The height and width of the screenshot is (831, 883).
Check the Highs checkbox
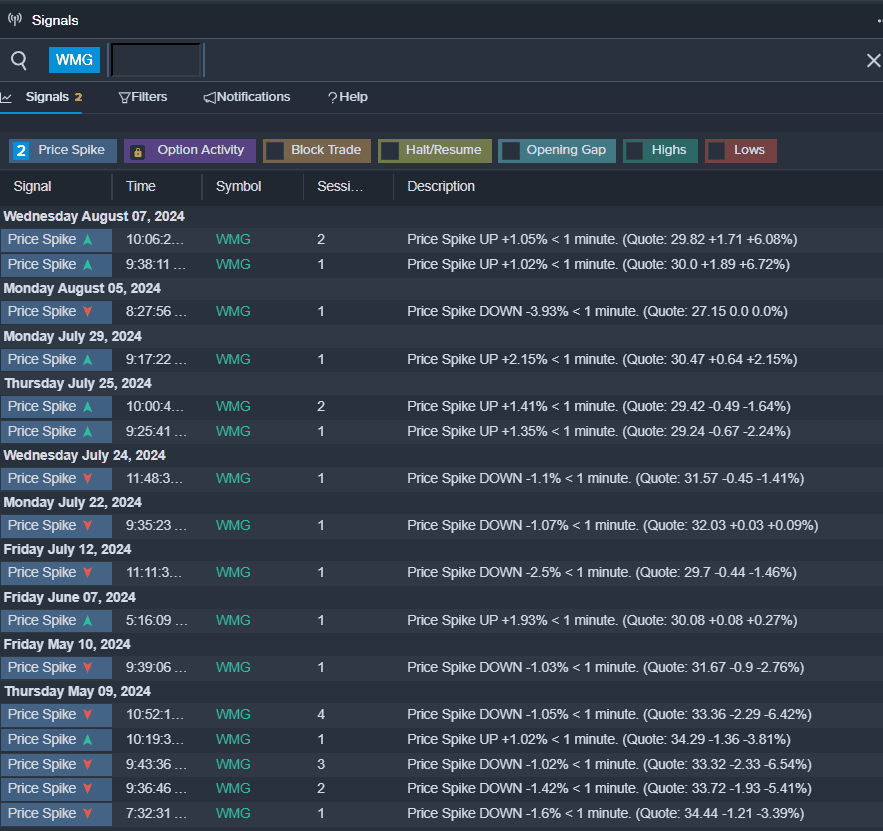coord(635,151)
